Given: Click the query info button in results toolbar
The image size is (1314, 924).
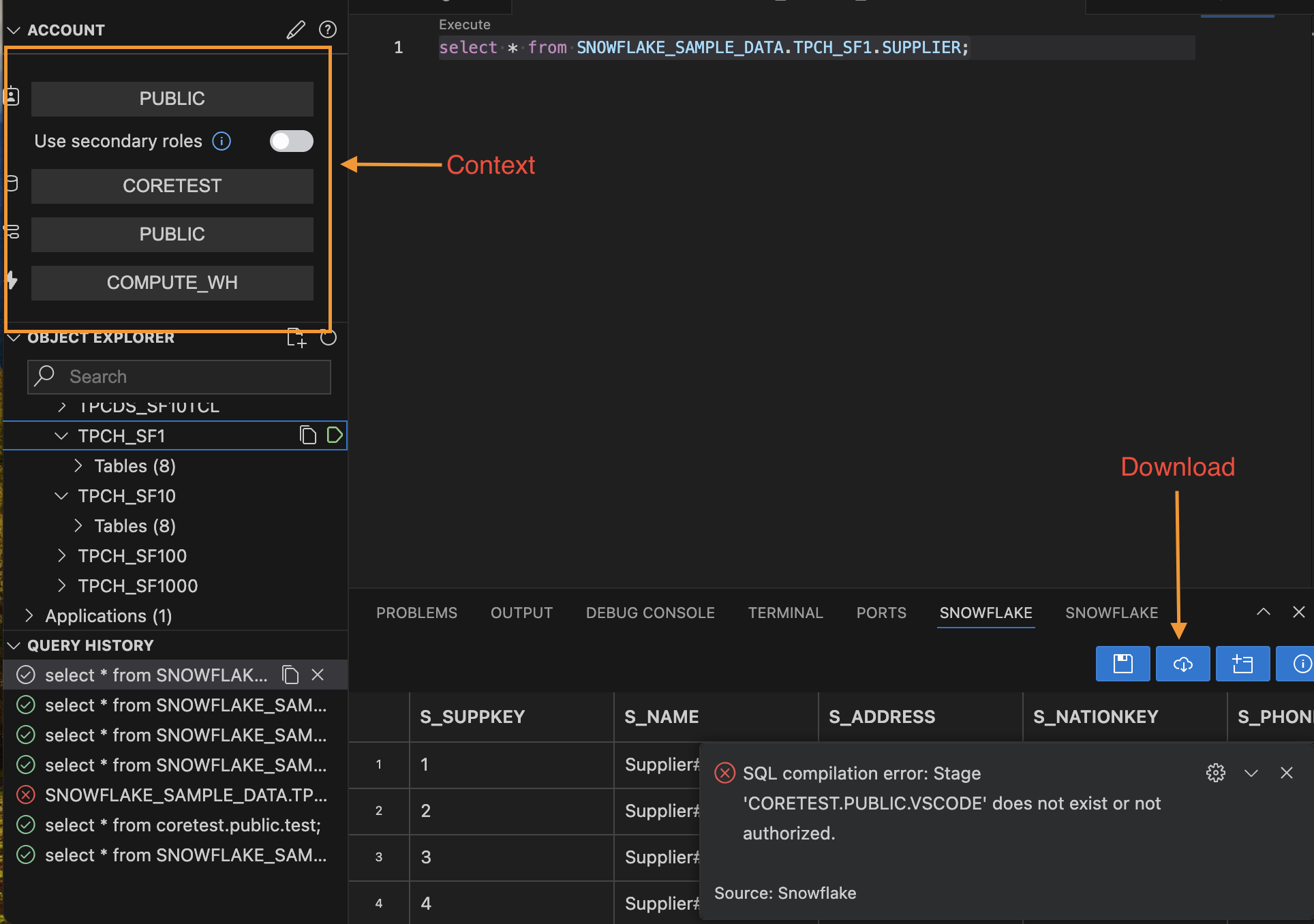Looking at the screenshot, I should [1300, 664].
